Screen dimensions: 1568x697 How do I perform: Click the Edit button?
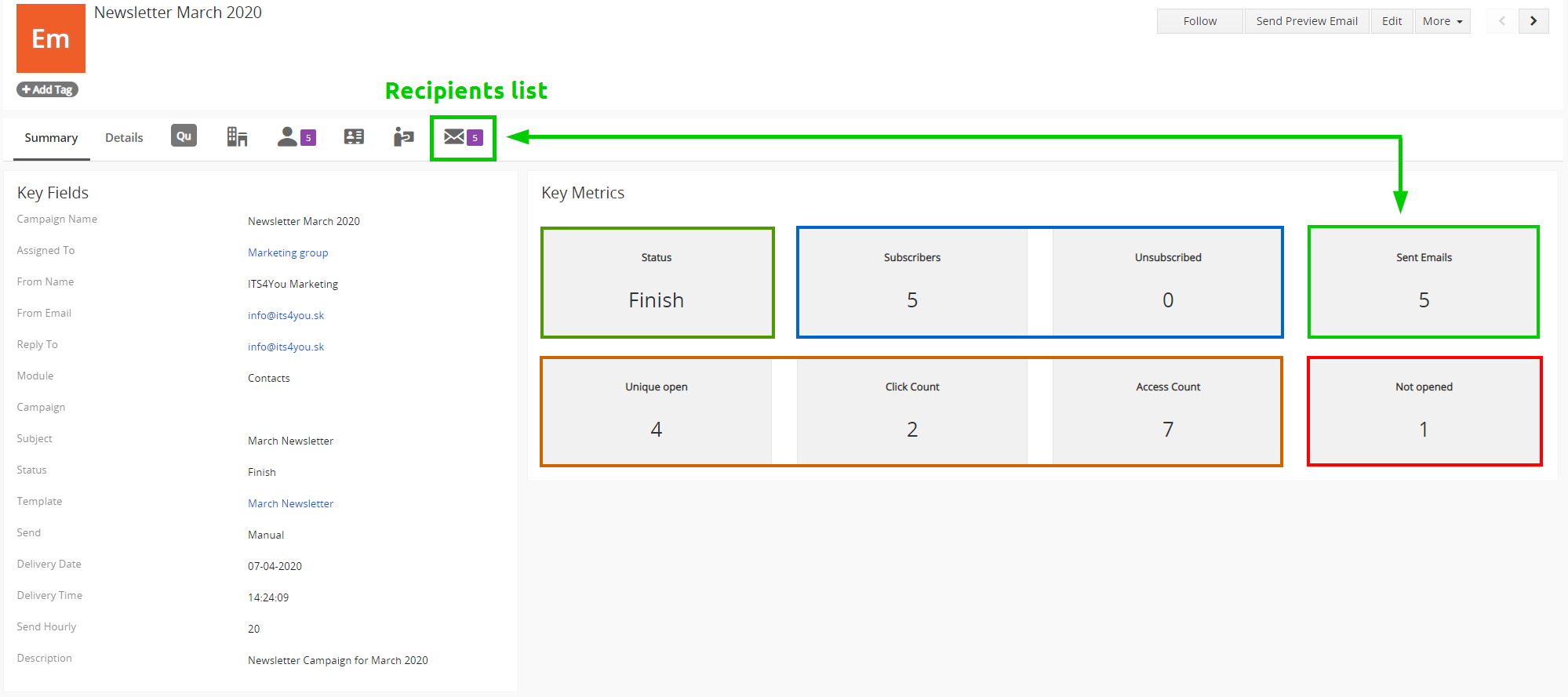[x=1392, y=21]
